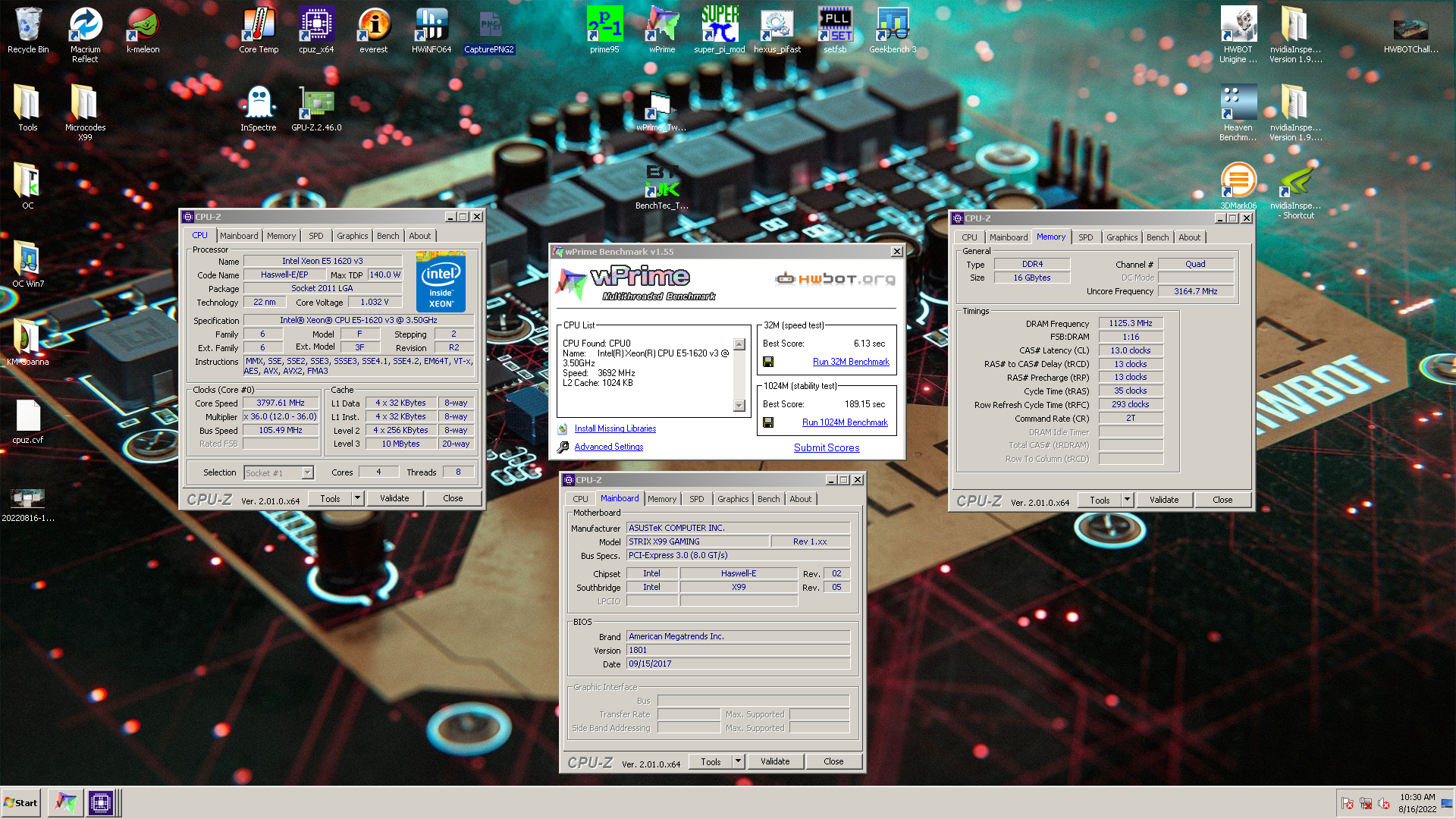Open Microcodes X99 folder
1456x819 pixels.
(x=85, y=112)
